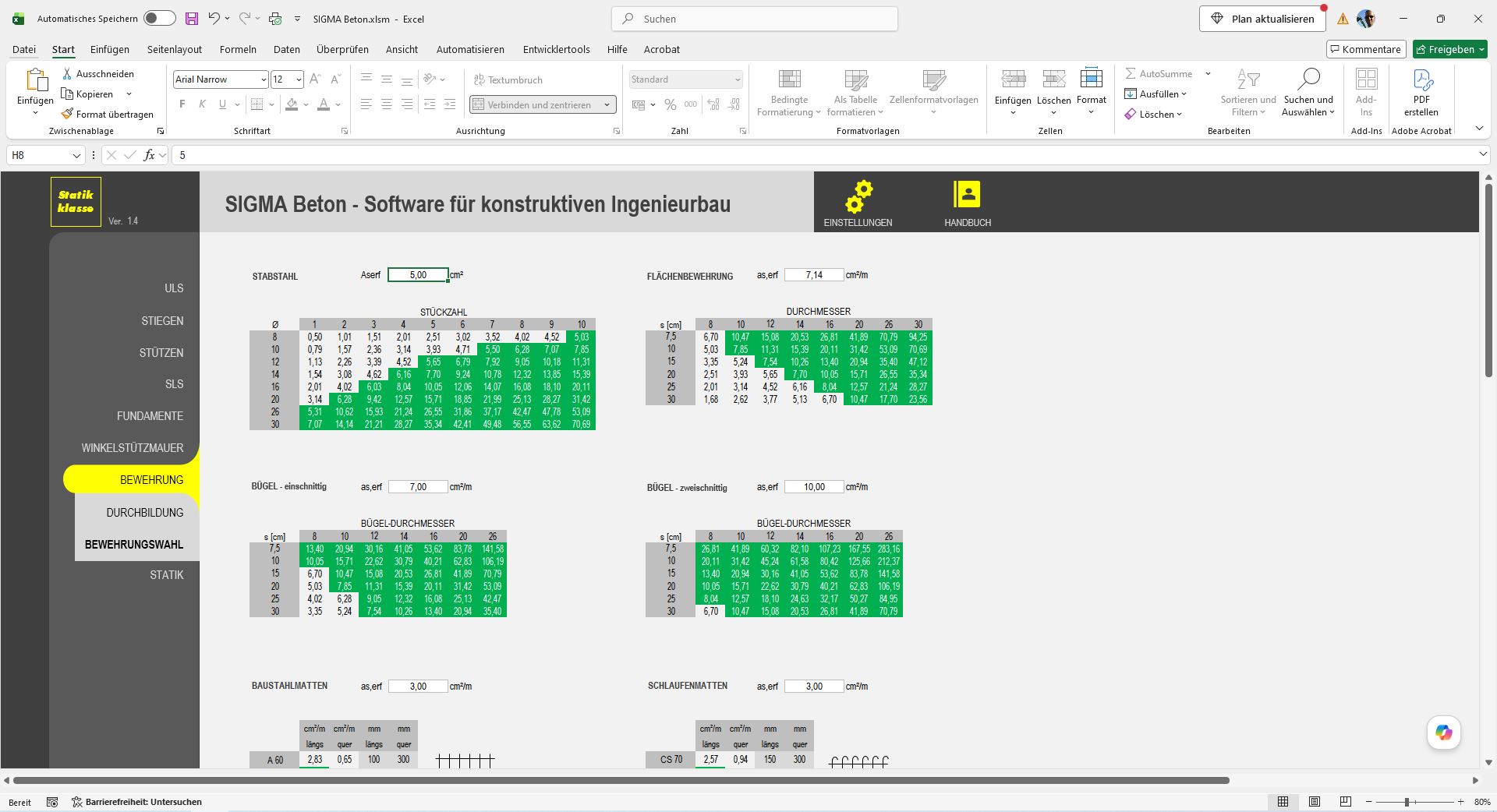The image size is (1497, 812).
Task: Click the zoom in plus button
Action: (x=1460, y=802)
